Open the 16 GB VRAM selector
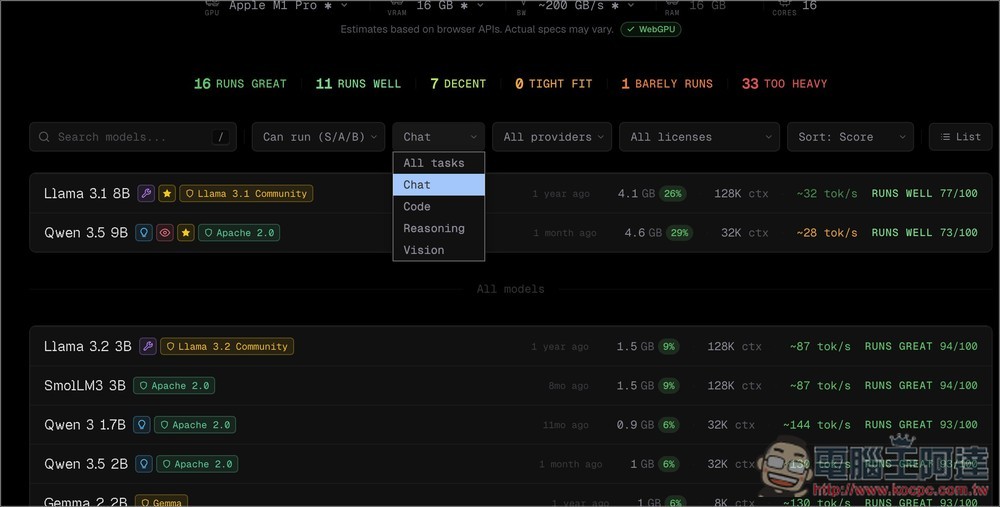The image size is (1000, 507). coord(450,6)
